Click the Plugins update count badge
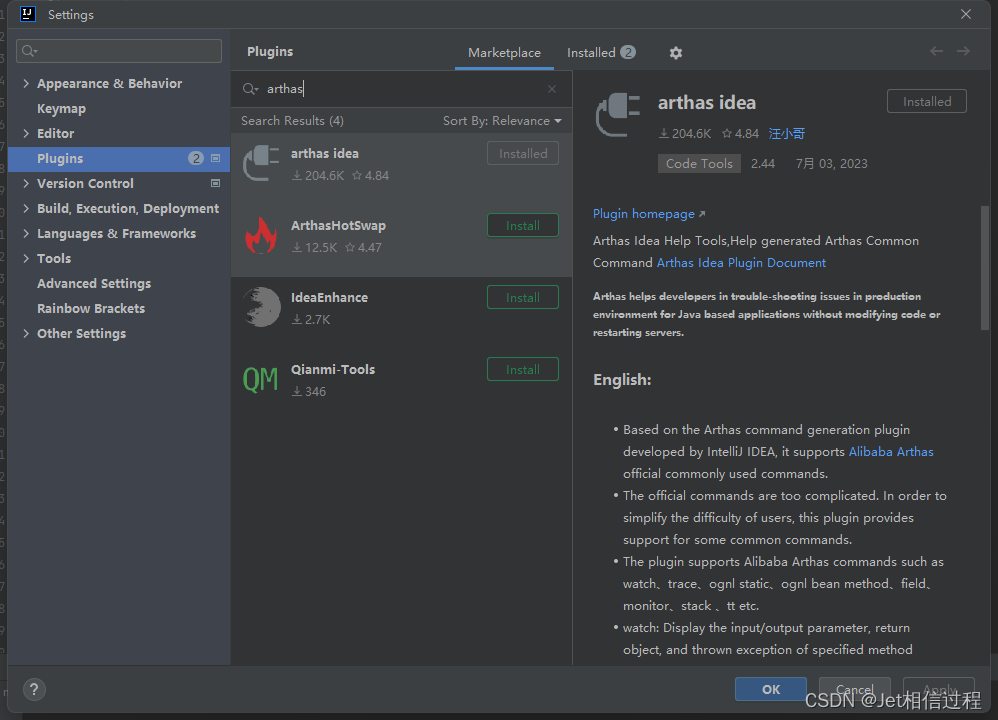 tap(195, 159)
